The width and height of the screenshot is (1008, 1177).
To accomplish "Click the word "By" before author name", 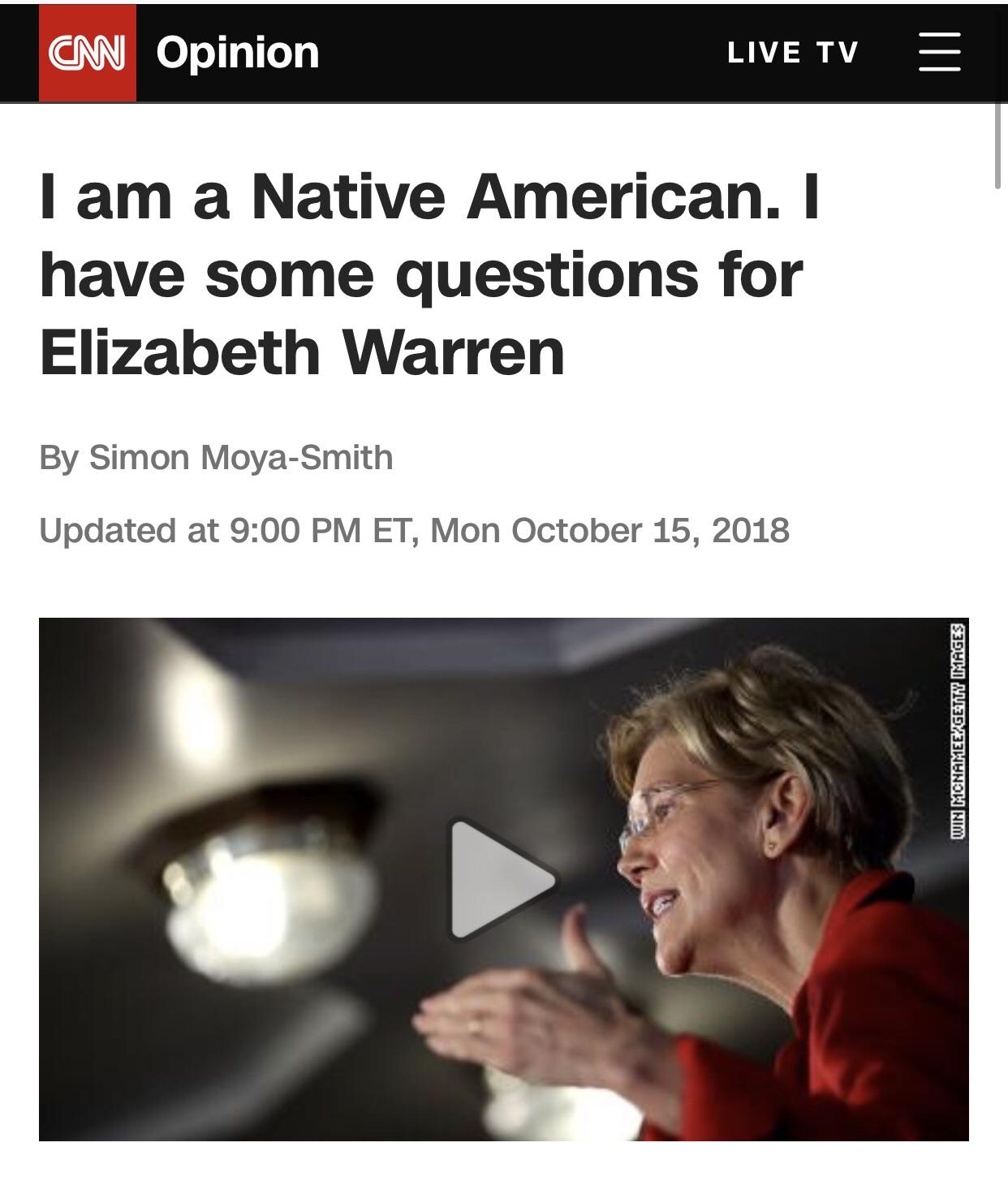I will click(x=59, y=458).
